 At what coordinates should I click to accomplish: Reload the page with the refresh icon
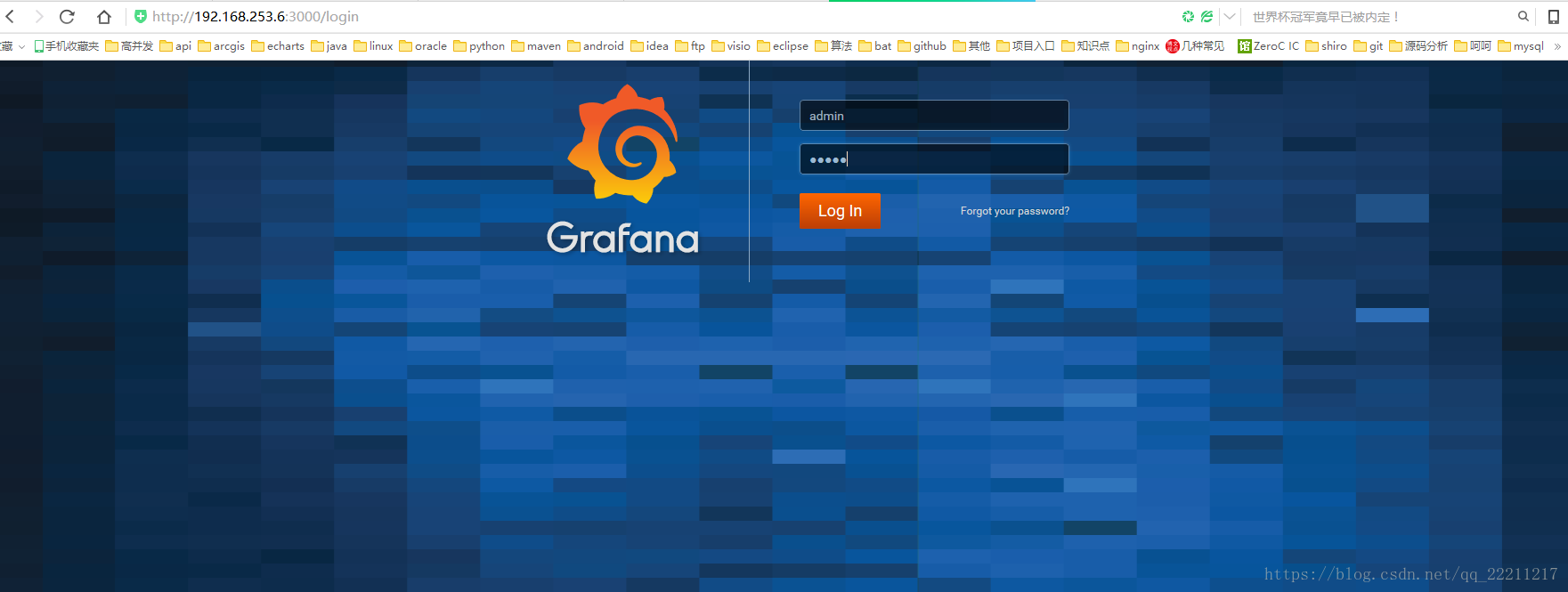[67, 16]
